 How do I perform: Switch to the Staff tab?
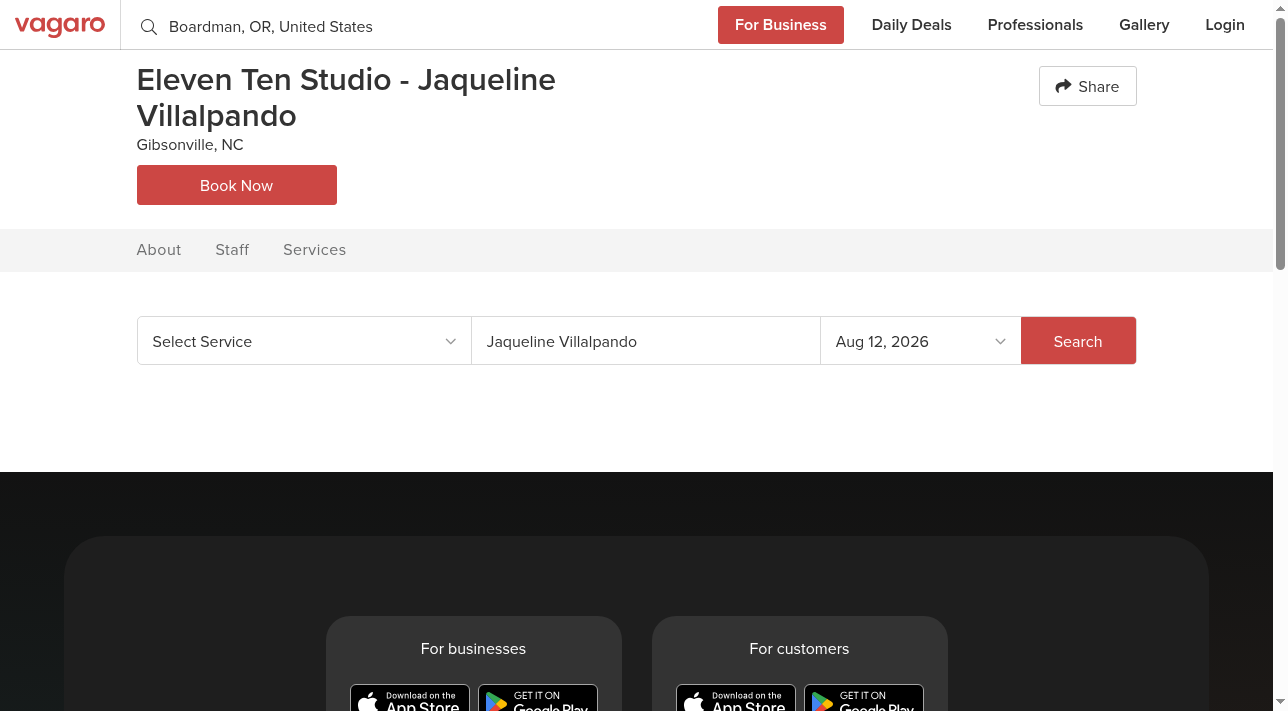[x=232, y=250]
